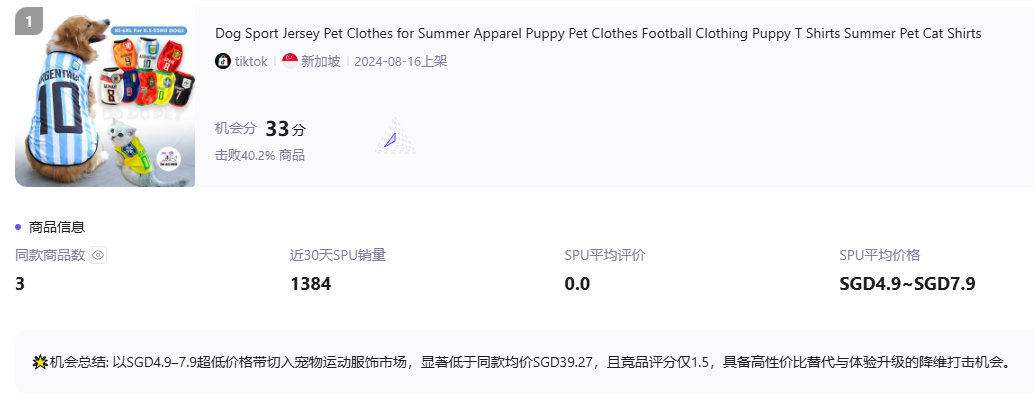Click the 新加坡 region label
This screenshot has width=1034, height=401.
pyautogui.click(x=322, y=61)
